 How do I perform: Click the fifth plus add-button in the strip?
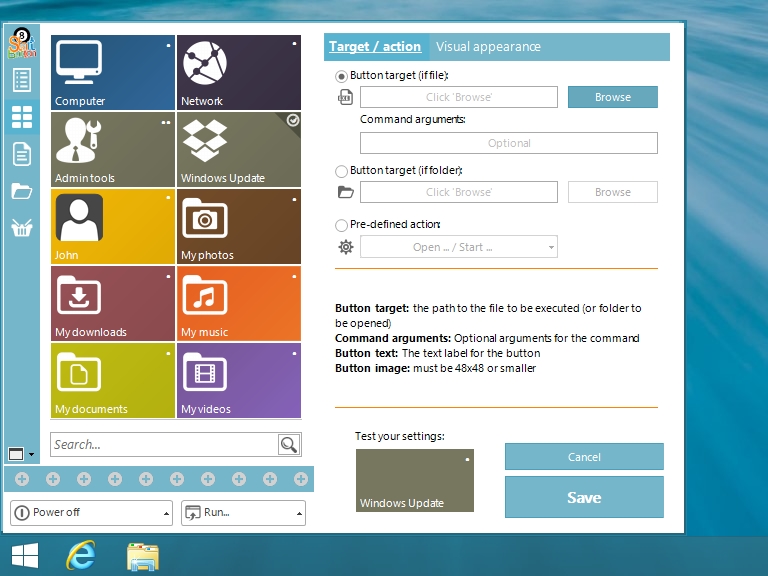pos(146,479)
